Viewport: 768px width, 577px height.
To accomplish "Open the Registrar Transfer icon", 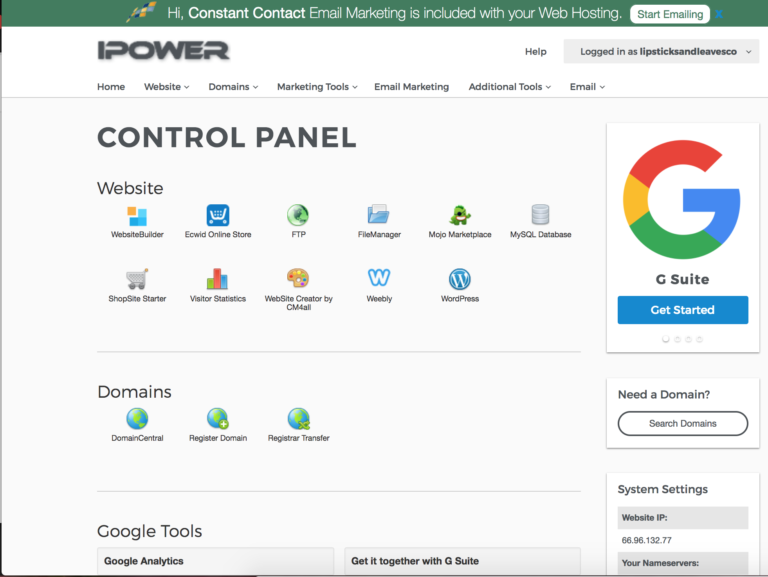I will click(298, 419).
